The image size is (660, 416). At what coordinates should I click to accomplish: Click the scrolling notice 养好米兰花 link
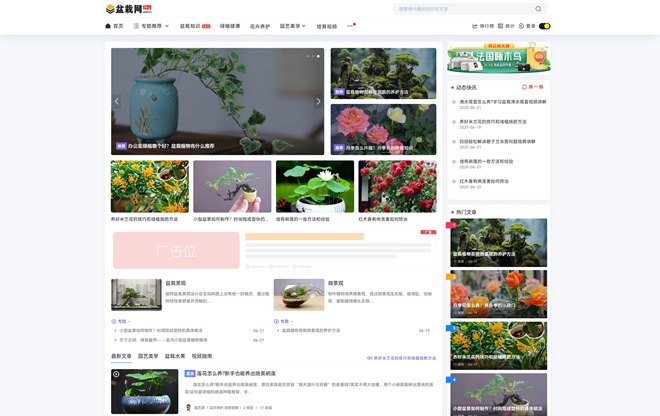405,358
